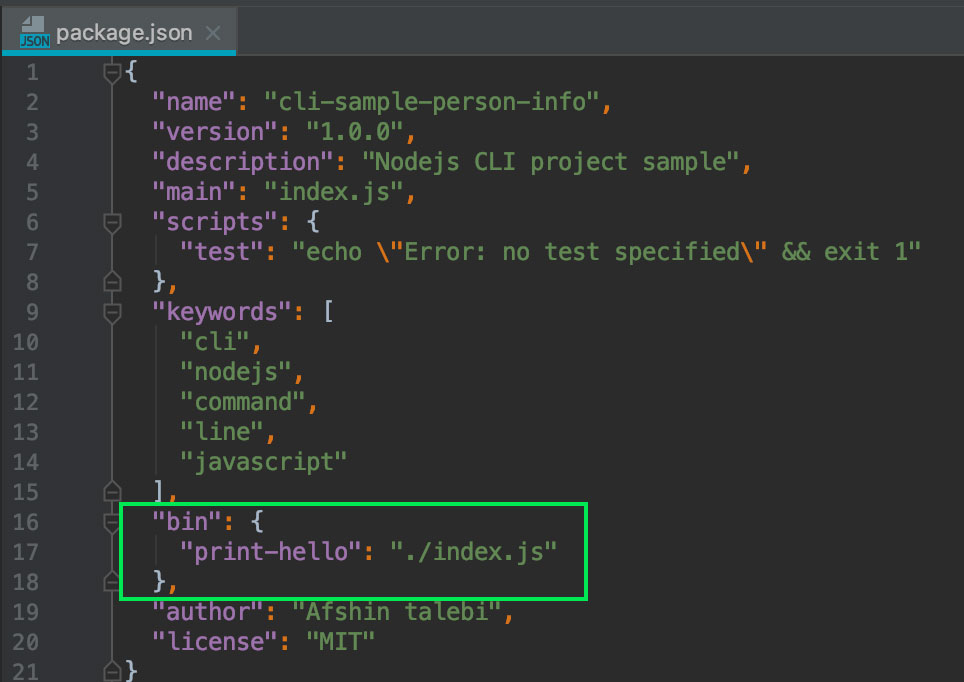Click the fold end marker on line 15
The image size is (964, 682).
(112, 491)
